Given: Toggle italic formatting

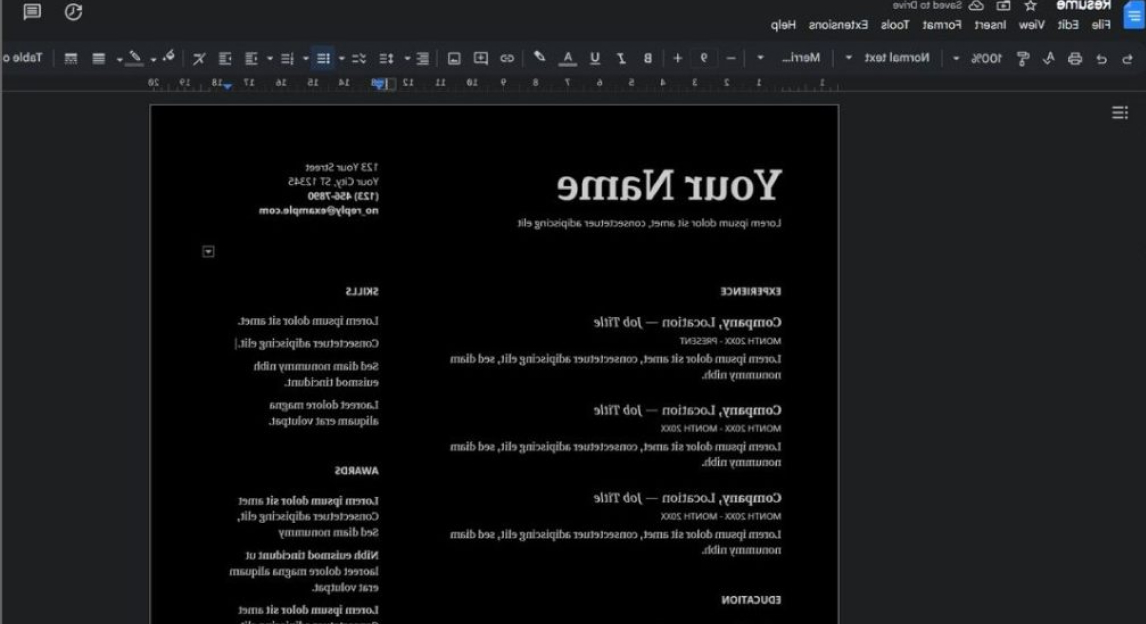Looking at the screenshot, I should pyautogui.click(x=621, y=58).
